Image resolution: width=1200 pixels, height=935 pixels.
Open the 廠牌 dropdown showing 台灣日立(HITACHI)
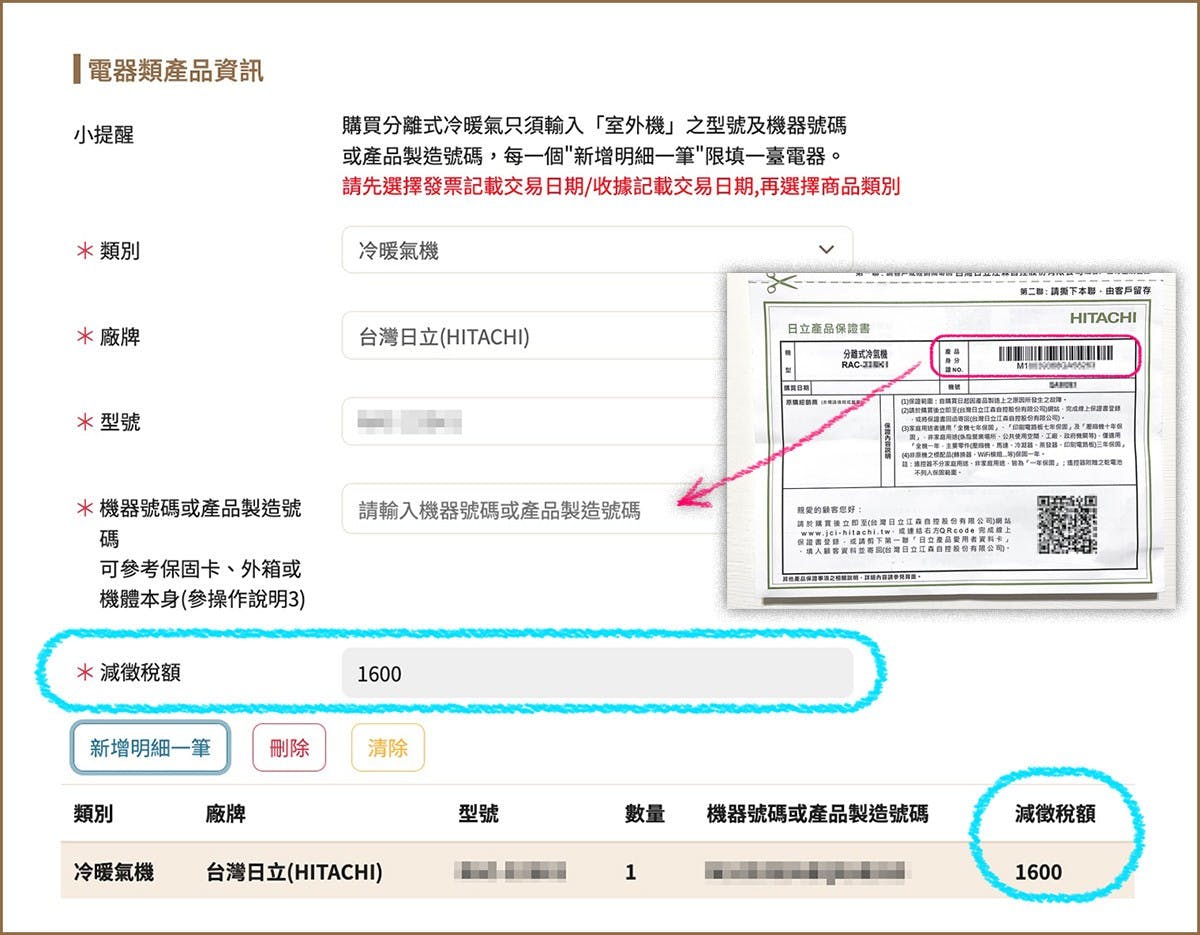click(x=535, y=337)
